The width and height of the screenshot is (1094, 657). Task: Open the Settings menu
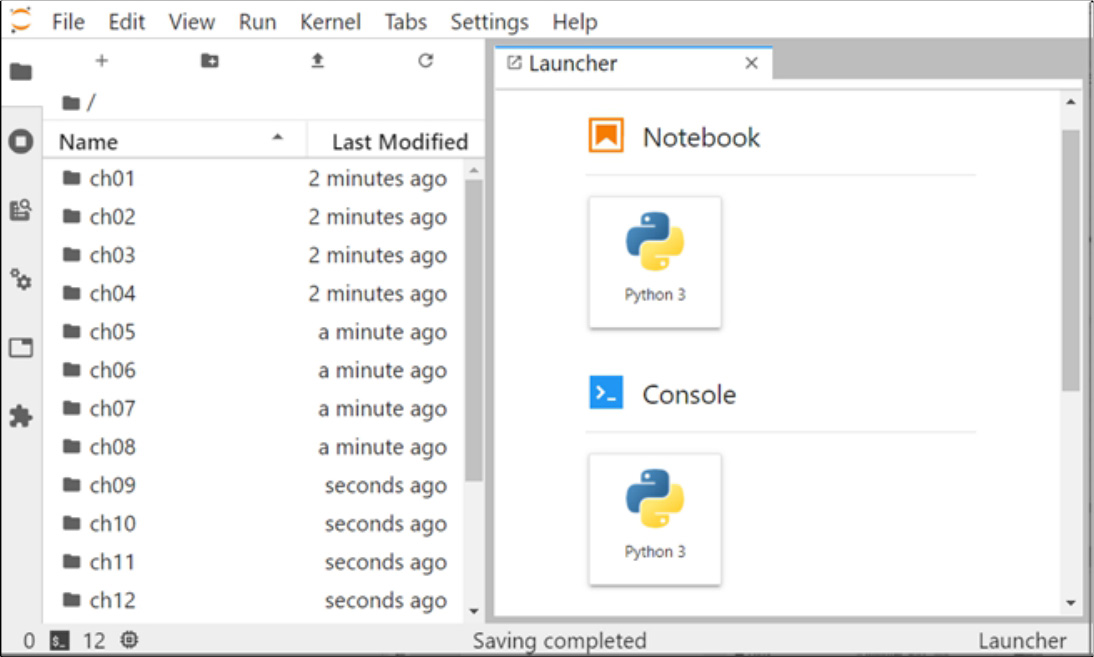point(489,22)
